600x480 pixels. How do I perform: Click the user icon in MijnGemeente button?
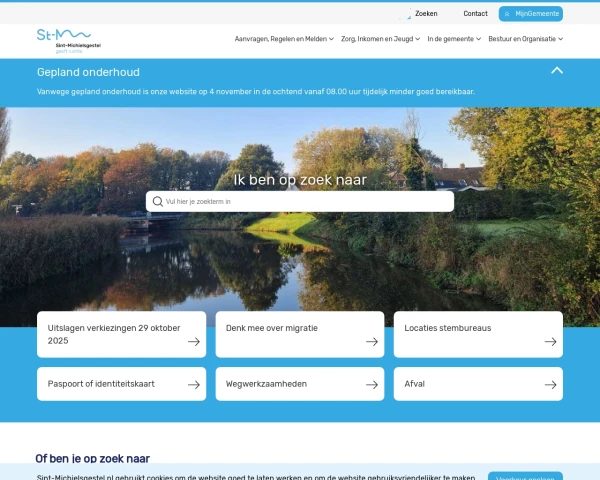(x=507, y=14)
